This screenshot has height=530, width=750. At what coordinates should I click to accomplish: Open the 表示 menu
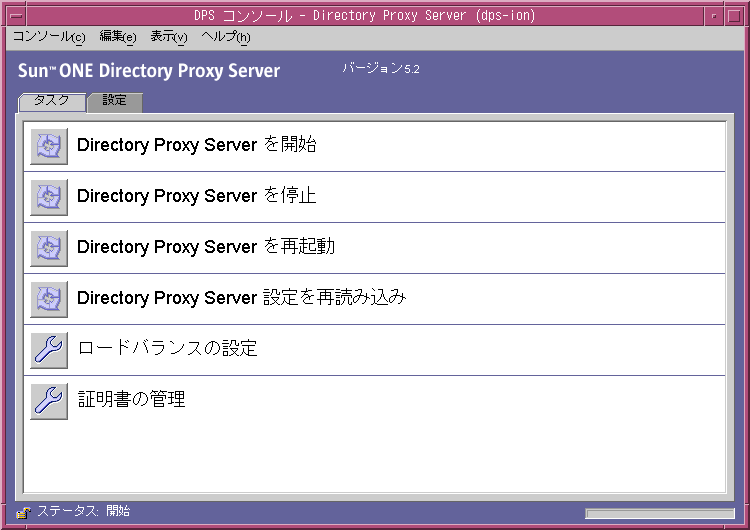(169, 37)
